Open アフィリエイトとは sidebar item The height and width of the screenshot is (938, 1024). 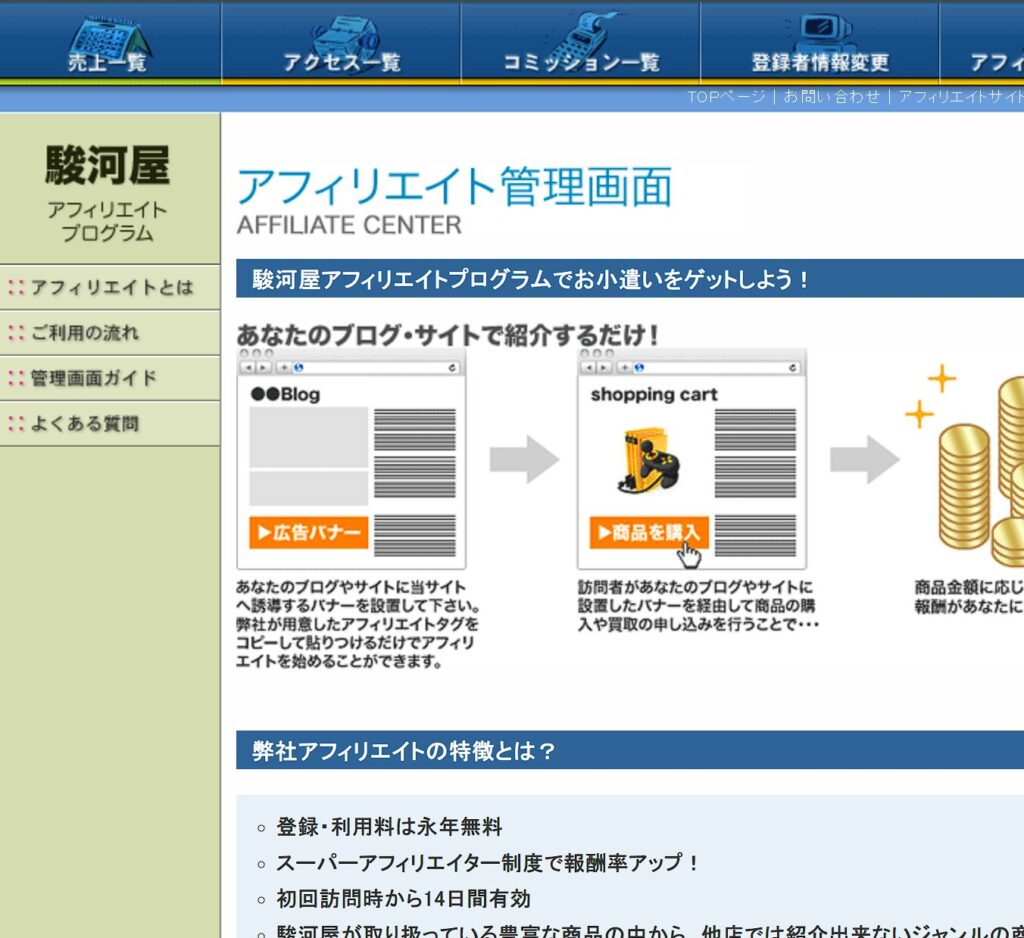pyautogui.click(x=110, y=288)
